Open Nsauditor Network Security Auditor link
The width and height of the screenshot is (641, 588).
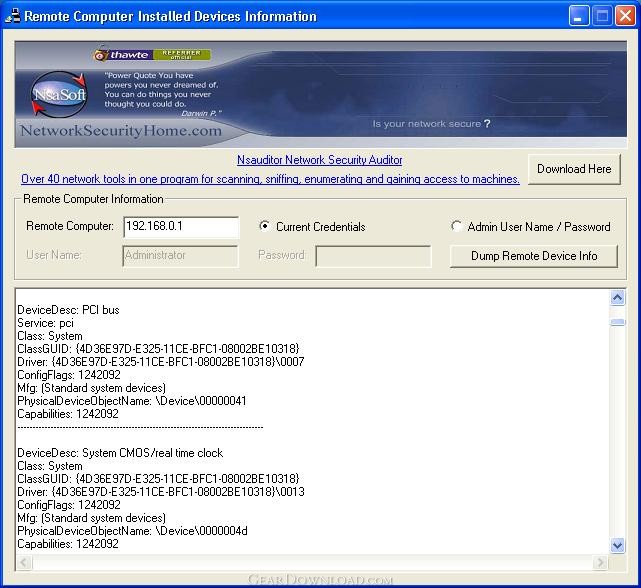(x=320, y=160)
